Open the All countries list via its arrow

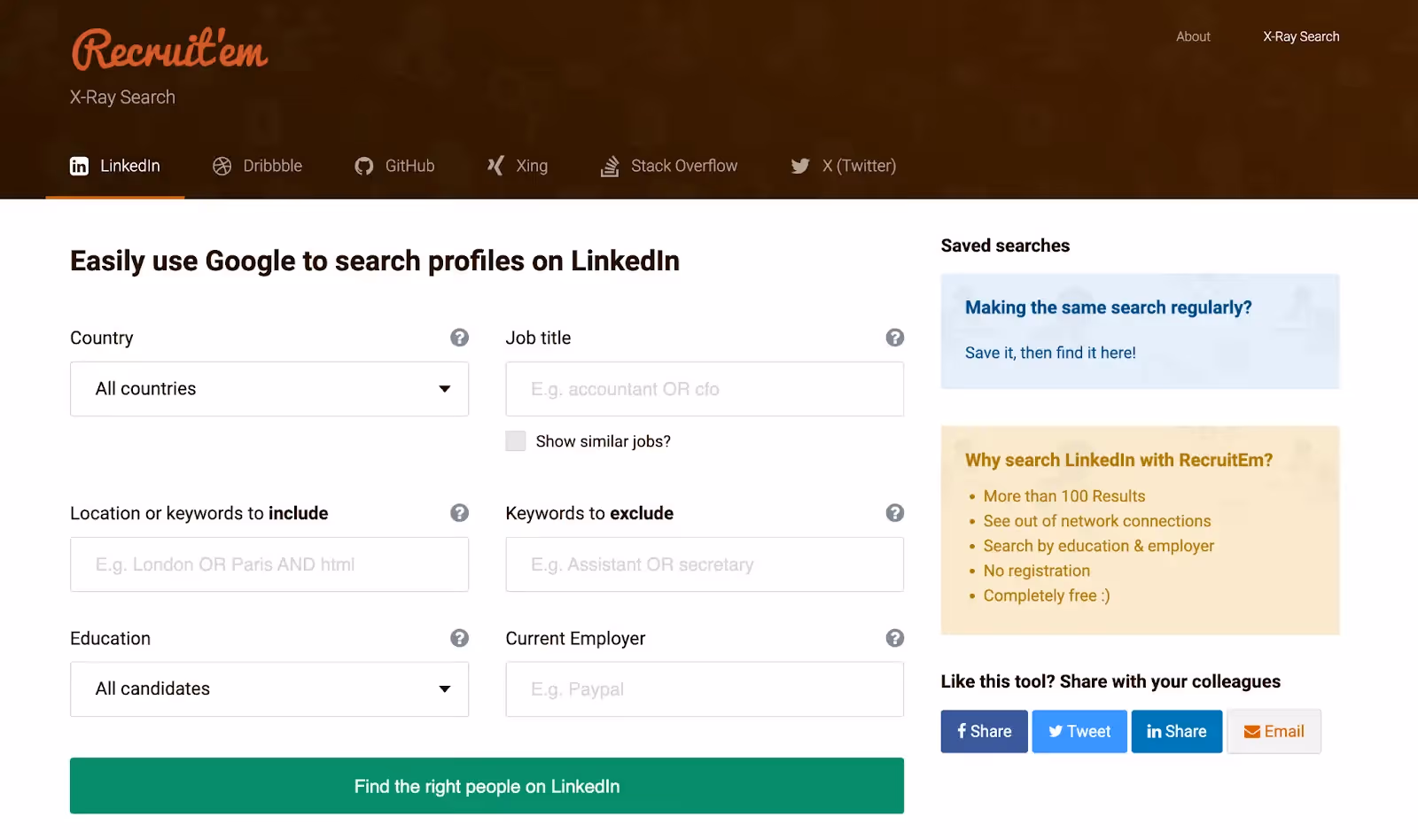pyautogui.click(x=444, y=388)
